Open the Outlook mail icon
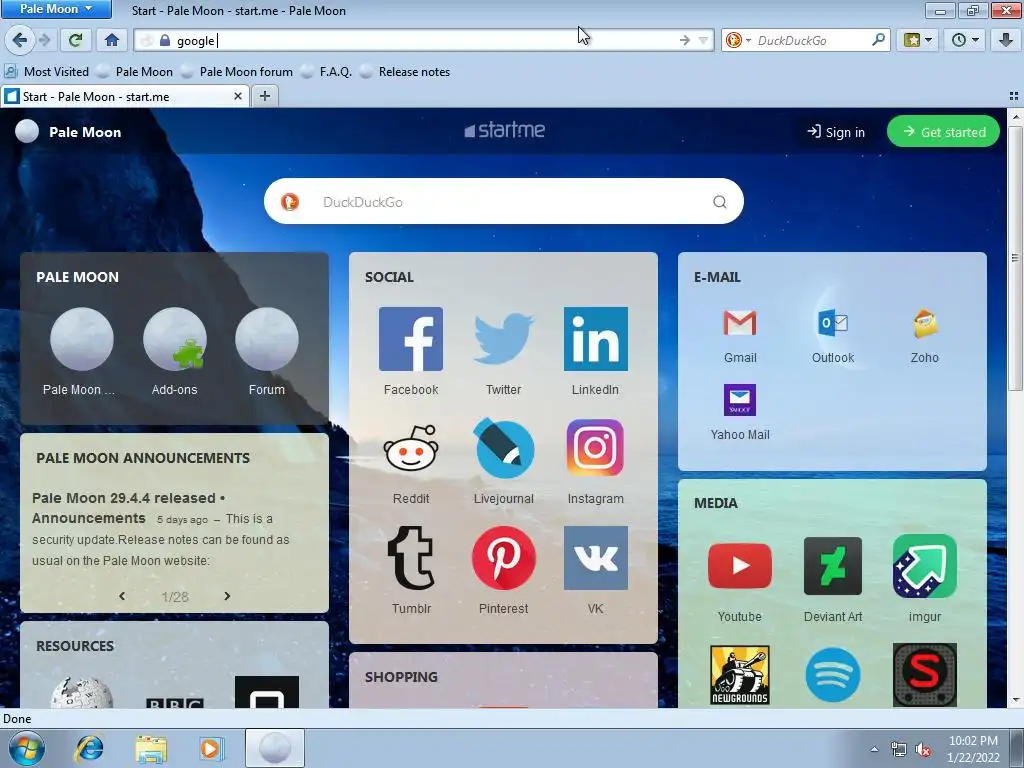The image size is (1024, 768). point(833,323)
